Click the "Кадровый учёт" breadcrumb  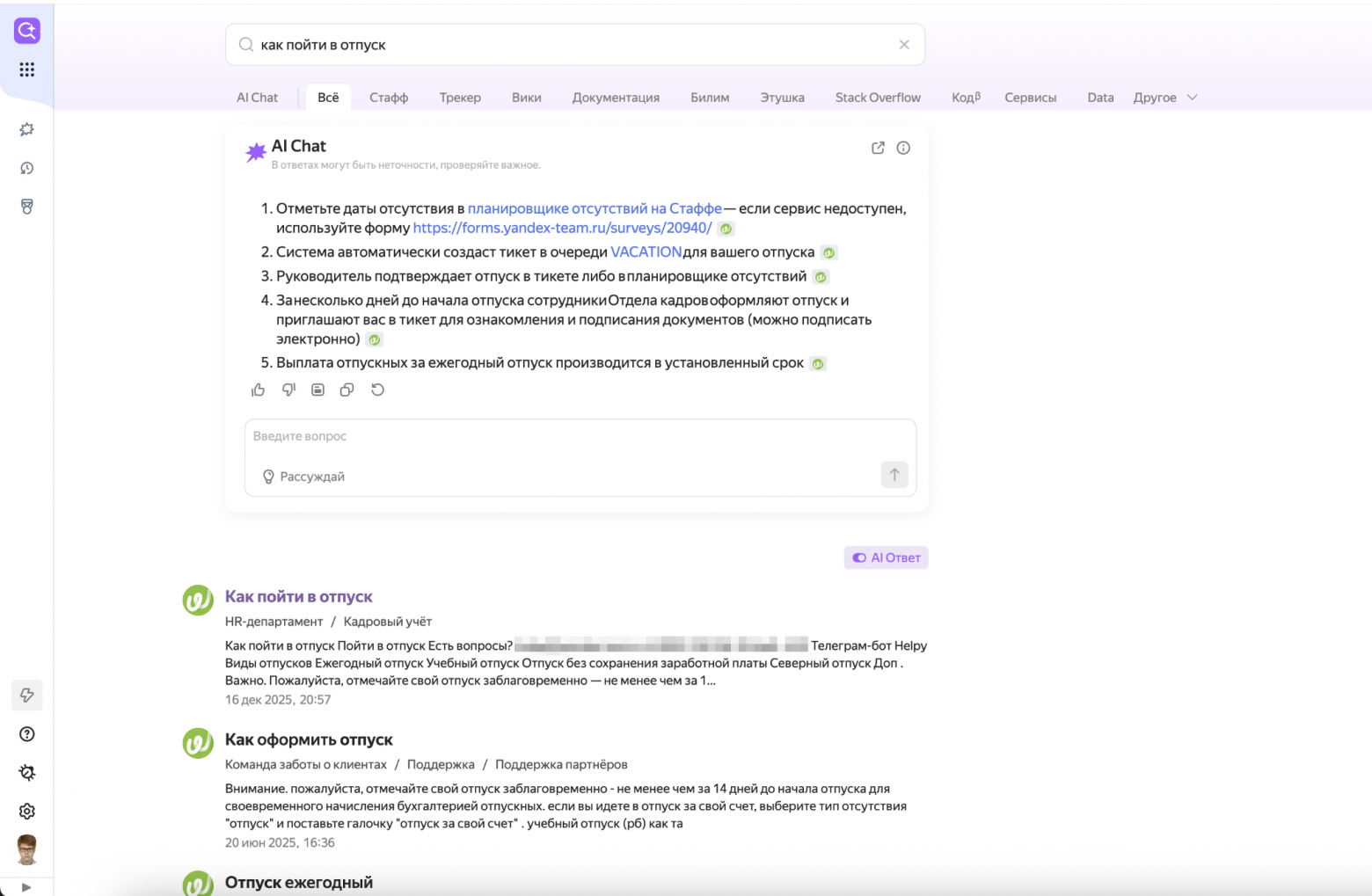[388, 622]
